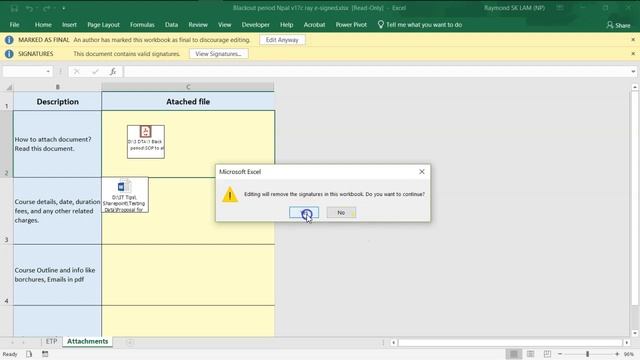
Task: Click the Insert Function fx icon
Action: pos(113,71)
